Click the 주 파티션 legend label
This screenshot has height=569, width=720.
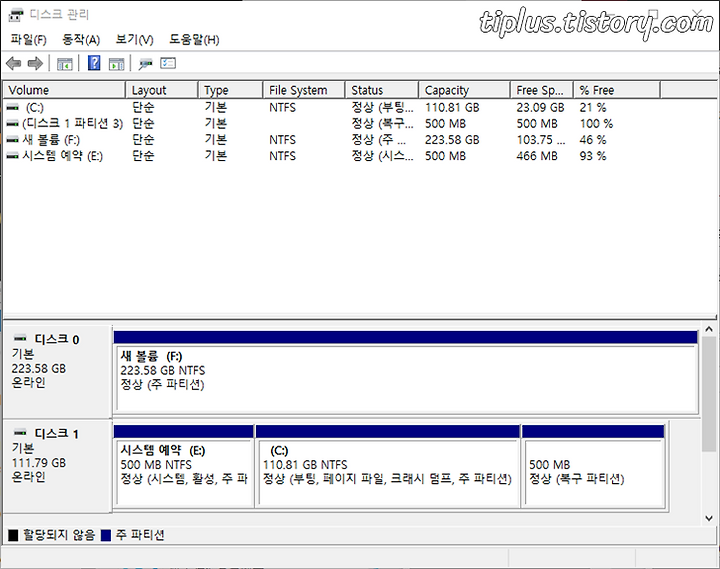(x=140, y=535)
